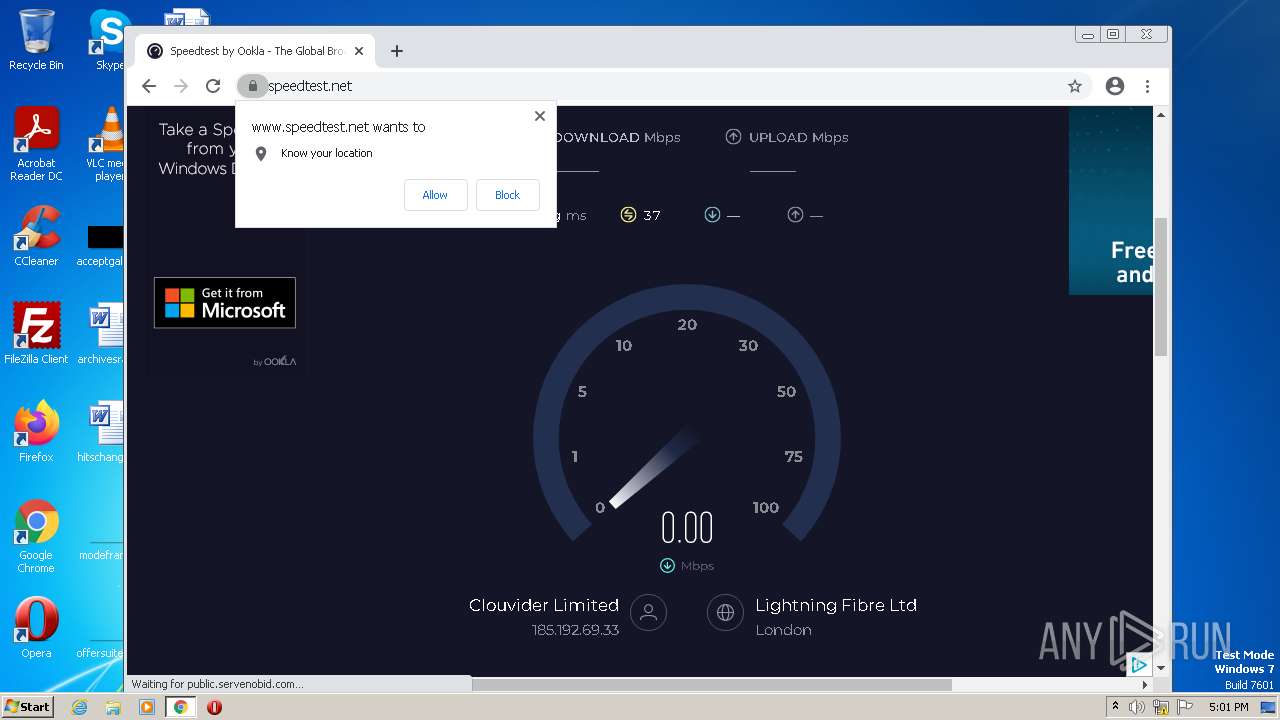Viewport: 1280px width, 720px height.
Task: Click the scroll right arrow at the bottom
Action: click(1146, 685)
